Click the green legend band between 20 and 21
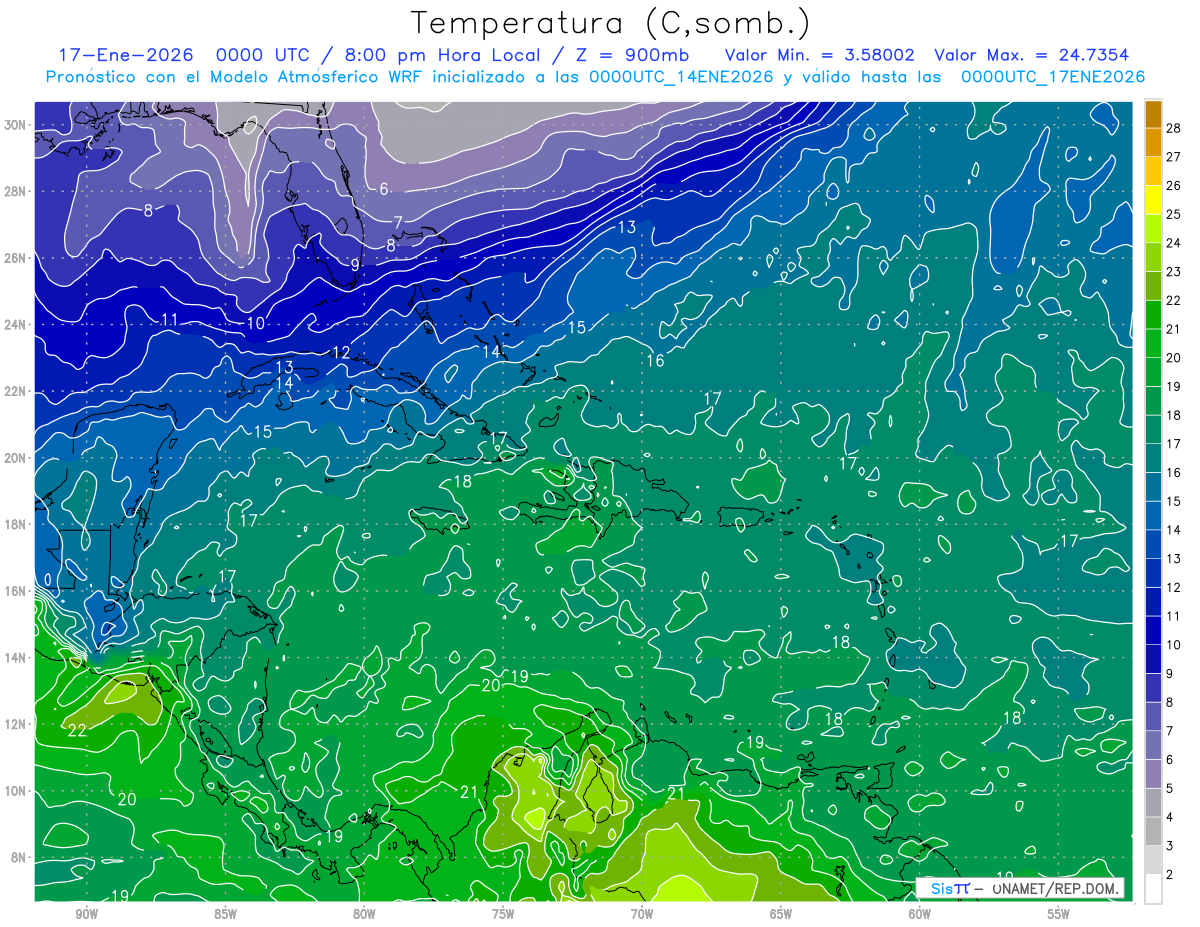The image size is (1200, 927). click(x=1153, y=343)
